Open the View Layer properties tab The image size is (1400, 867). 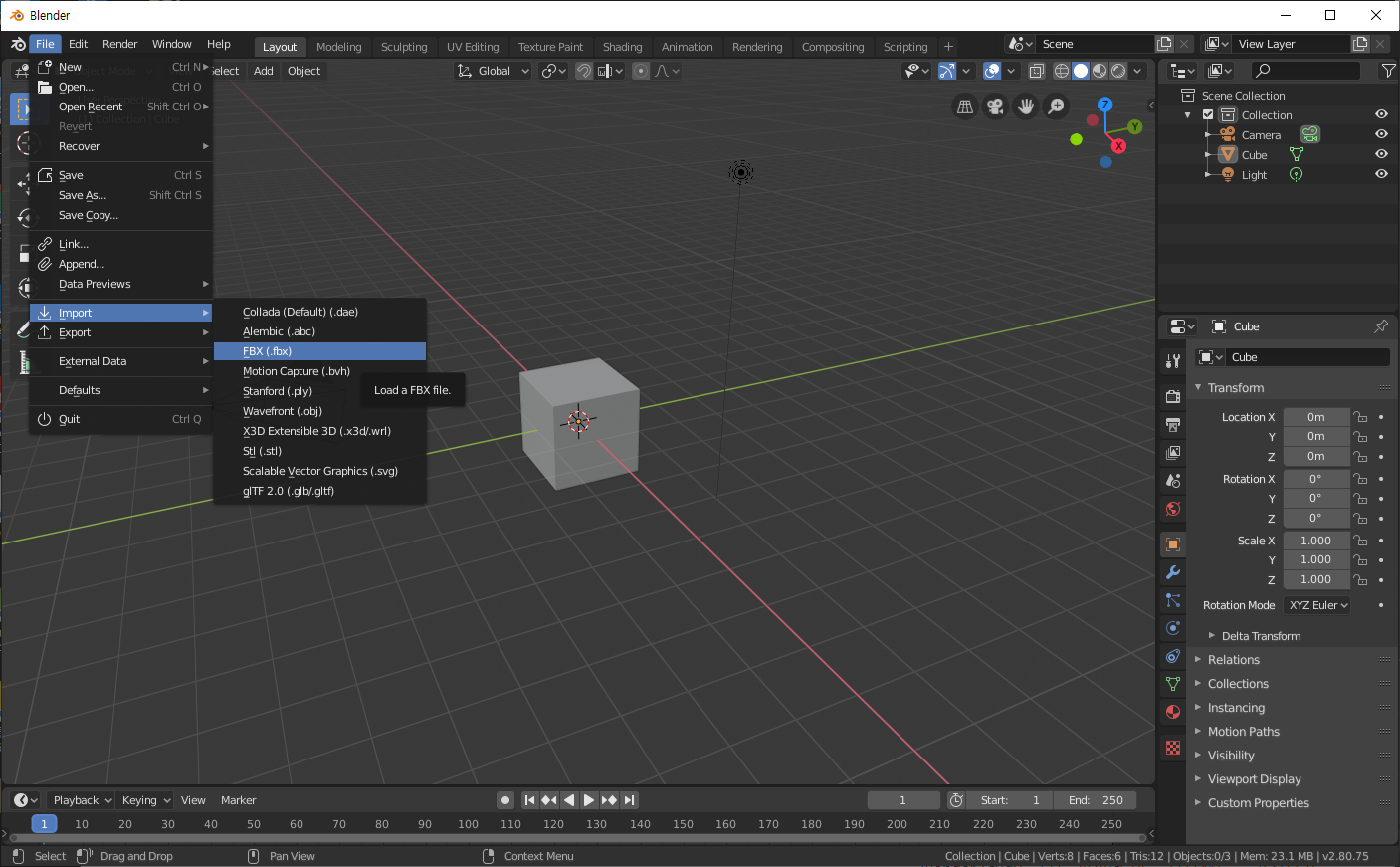1173,453
